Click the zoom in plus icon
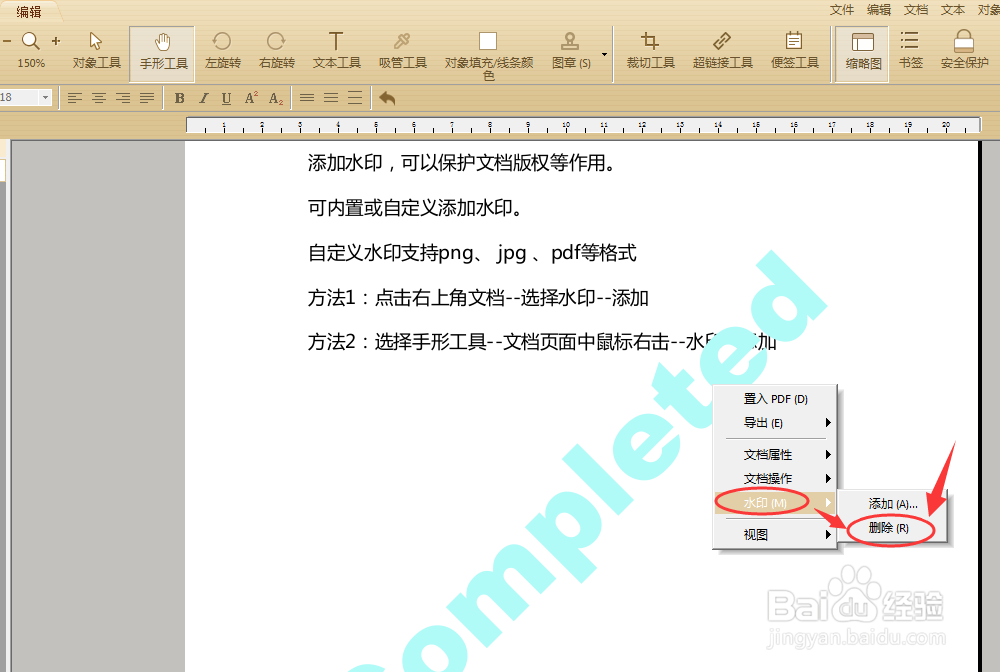 tap(56, 41)
